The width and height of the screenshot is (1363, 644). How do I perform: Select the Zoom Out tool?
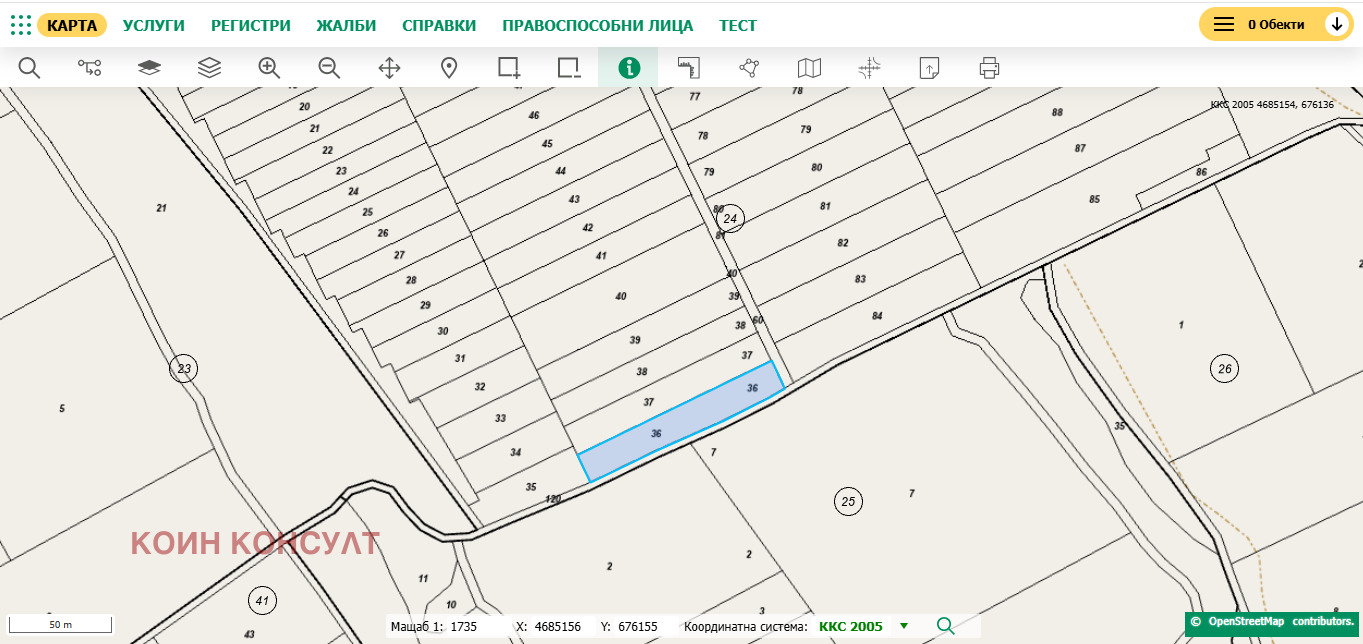pos(329,68)
